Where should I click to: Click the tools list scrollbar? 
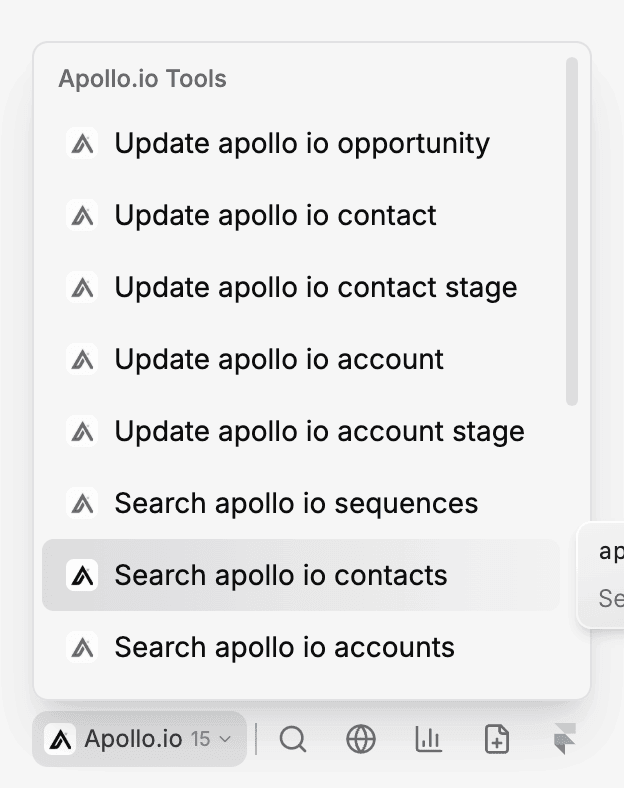(x=572, y=232)
